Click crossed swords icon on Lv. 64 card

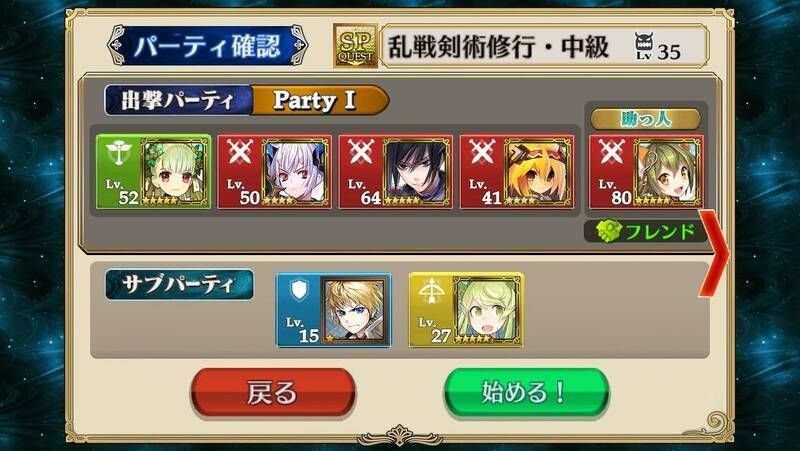(361, 152)
